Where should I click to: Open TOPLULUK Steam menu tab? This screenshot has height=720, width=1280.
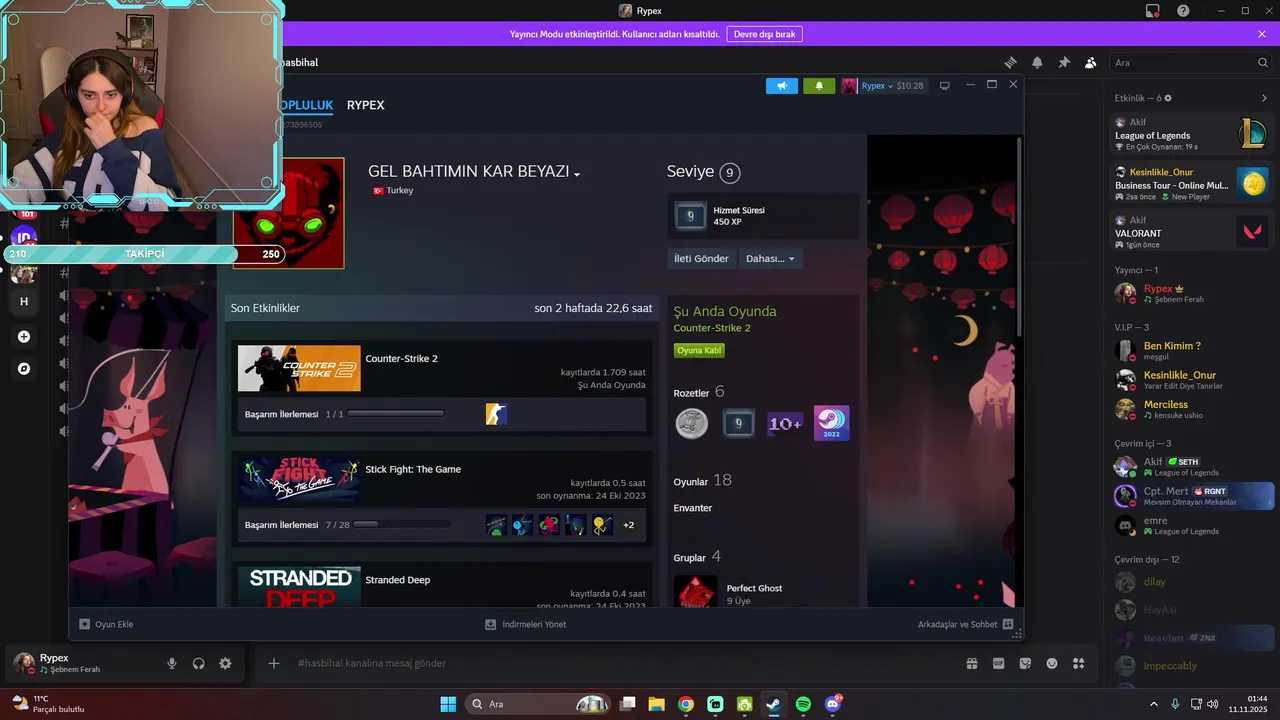tap(305, 105)
